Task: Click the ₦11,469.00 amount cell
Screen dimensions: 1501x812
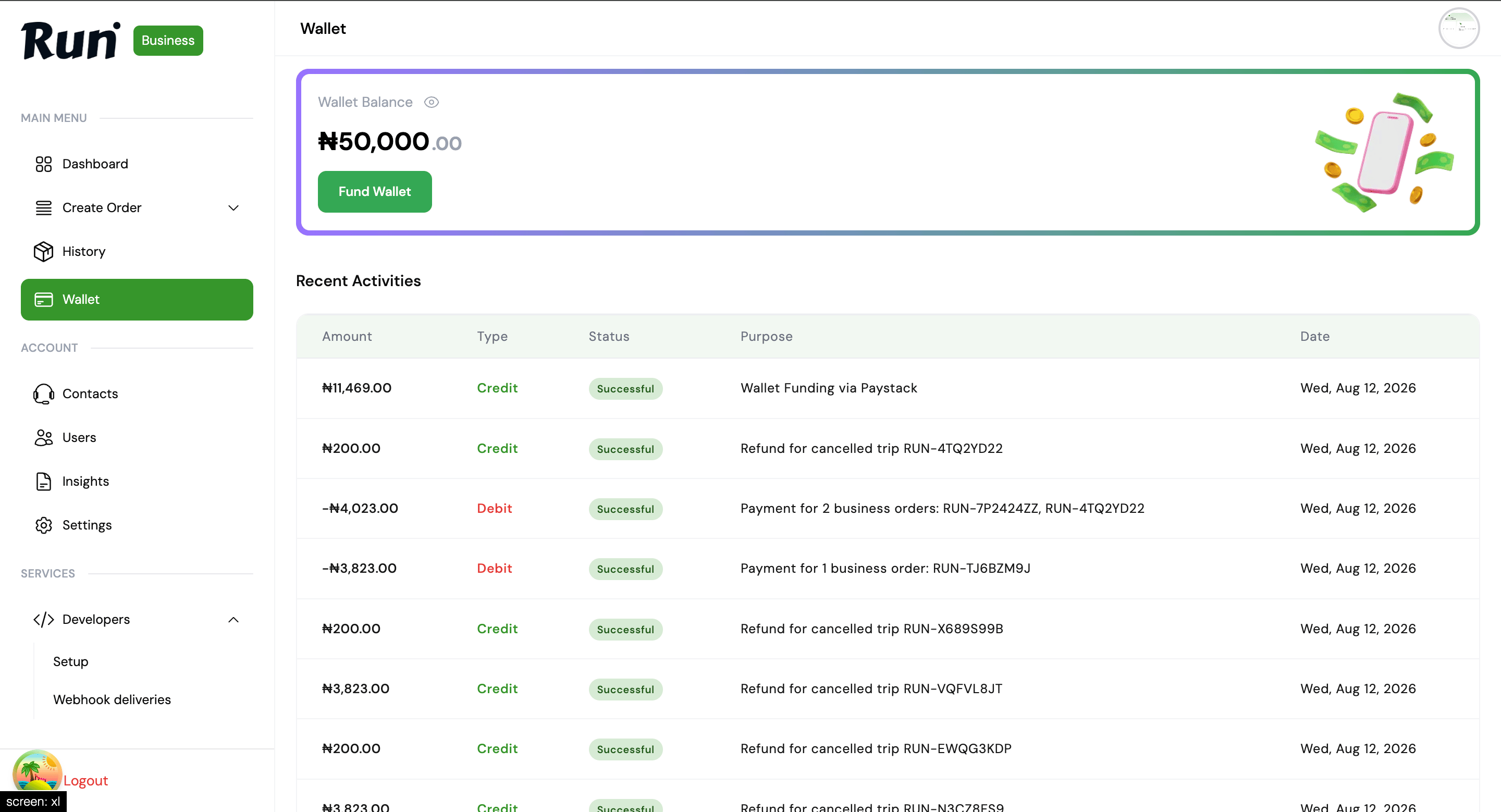Action: coord(356,388)
